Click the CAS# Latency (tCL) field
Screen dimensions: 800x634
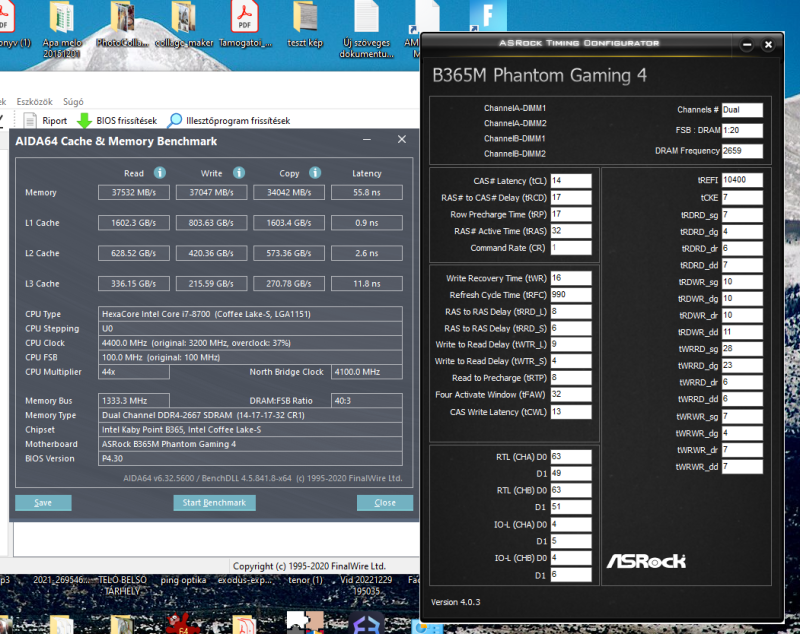[571, 181]
